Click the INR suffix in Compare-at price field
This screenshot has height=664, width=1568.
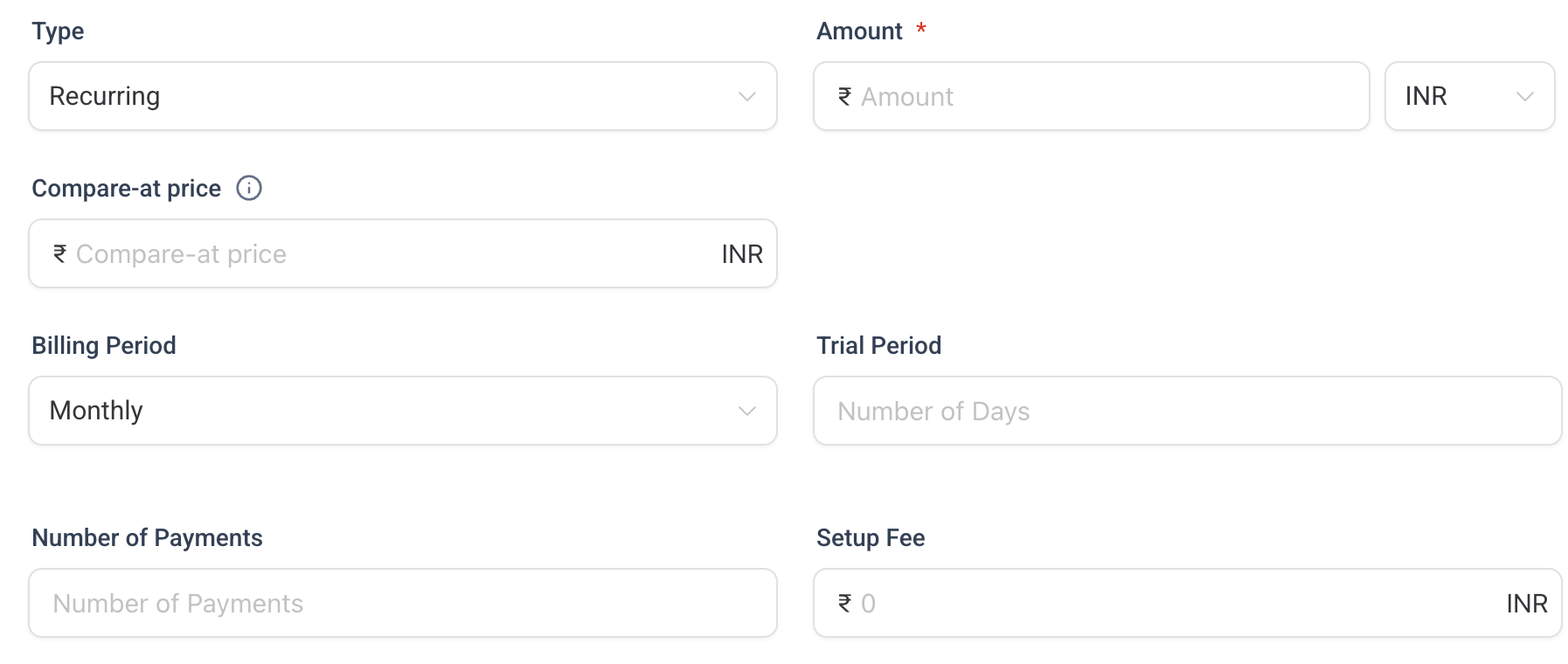point(740,253)
